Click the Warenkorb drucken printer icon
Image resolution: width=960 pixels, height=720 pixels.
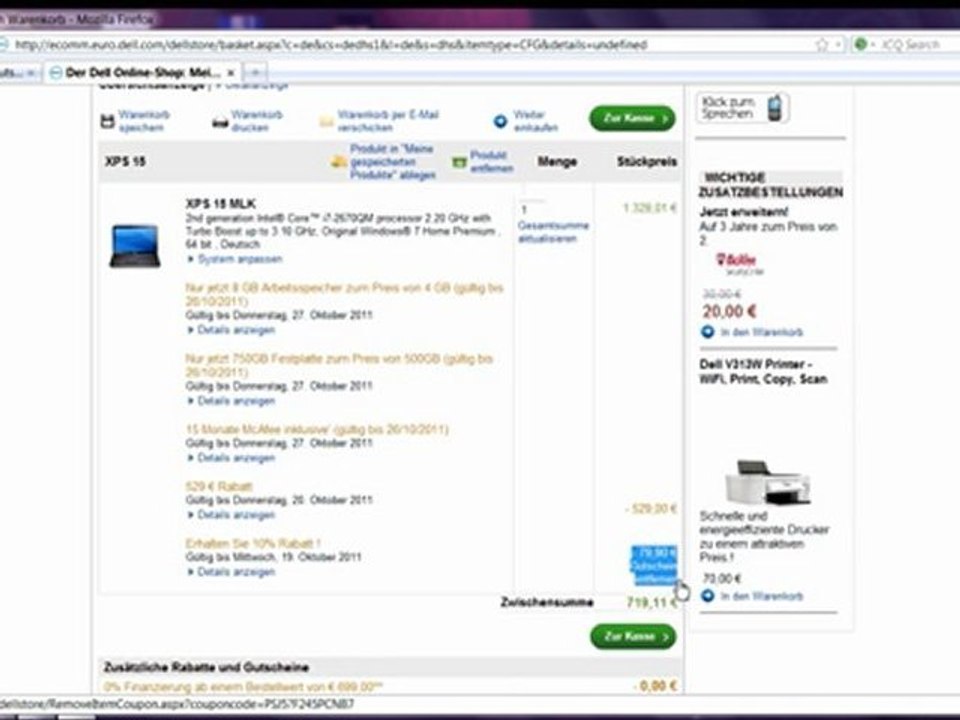click(x=220, y=122)
